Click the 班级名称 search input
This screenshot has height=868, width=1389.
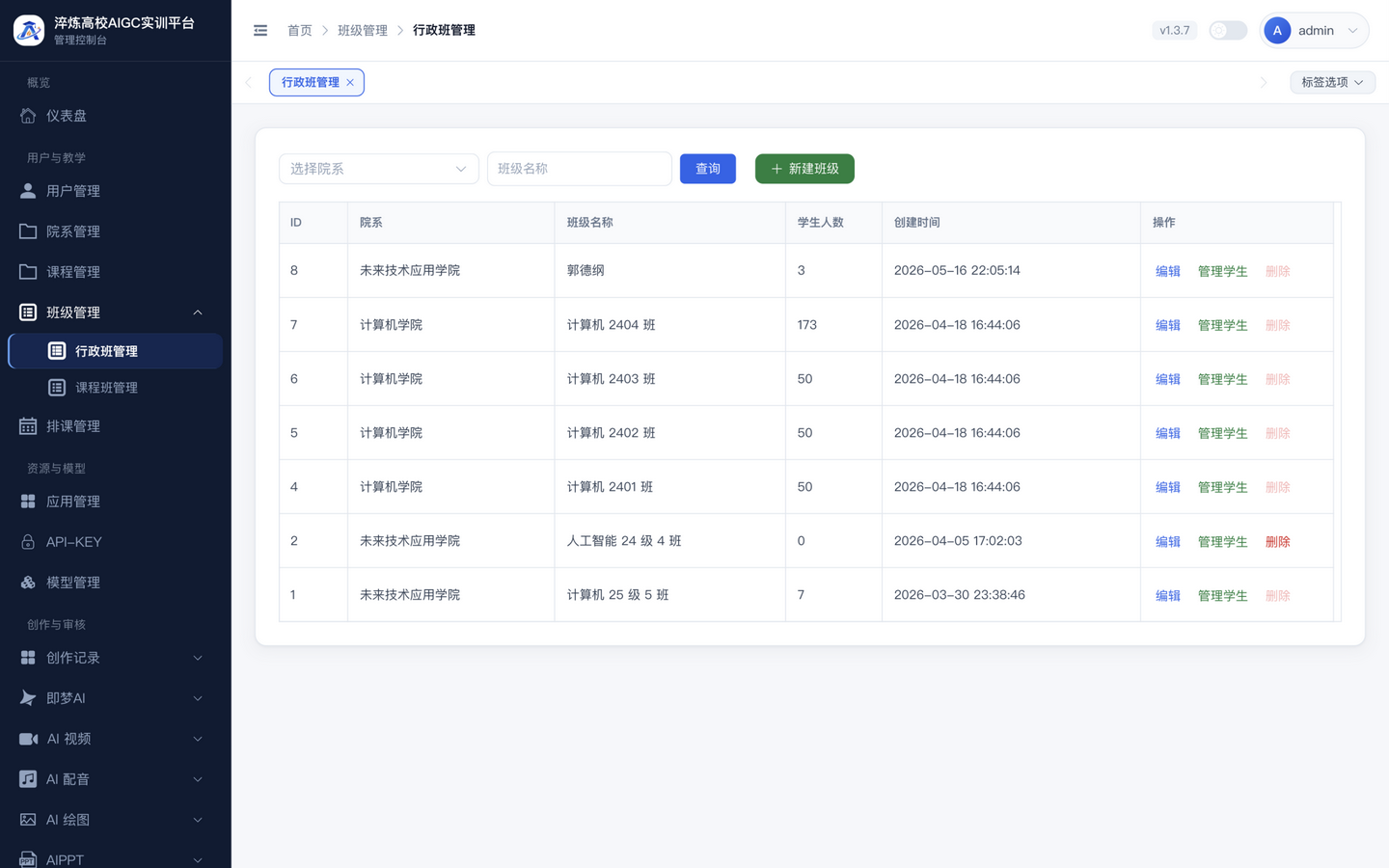point(579,169)
